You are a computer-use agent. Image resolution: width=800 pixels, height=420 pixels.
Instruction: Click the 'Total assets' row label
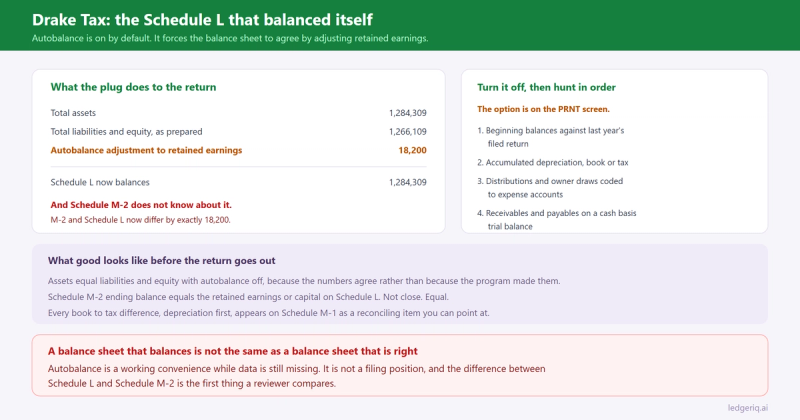[73, 113]
